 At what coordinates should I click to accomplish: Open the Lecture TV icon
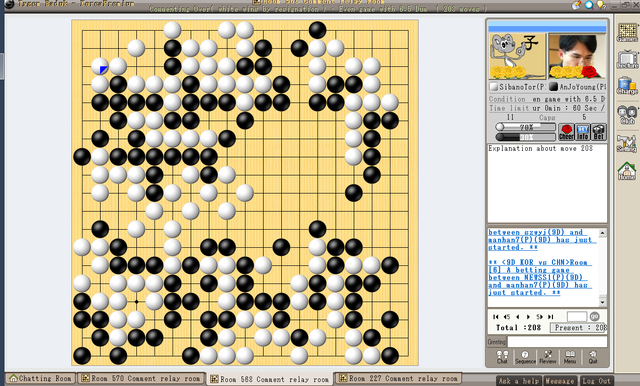pyautogui.click(x=627, y=60)
